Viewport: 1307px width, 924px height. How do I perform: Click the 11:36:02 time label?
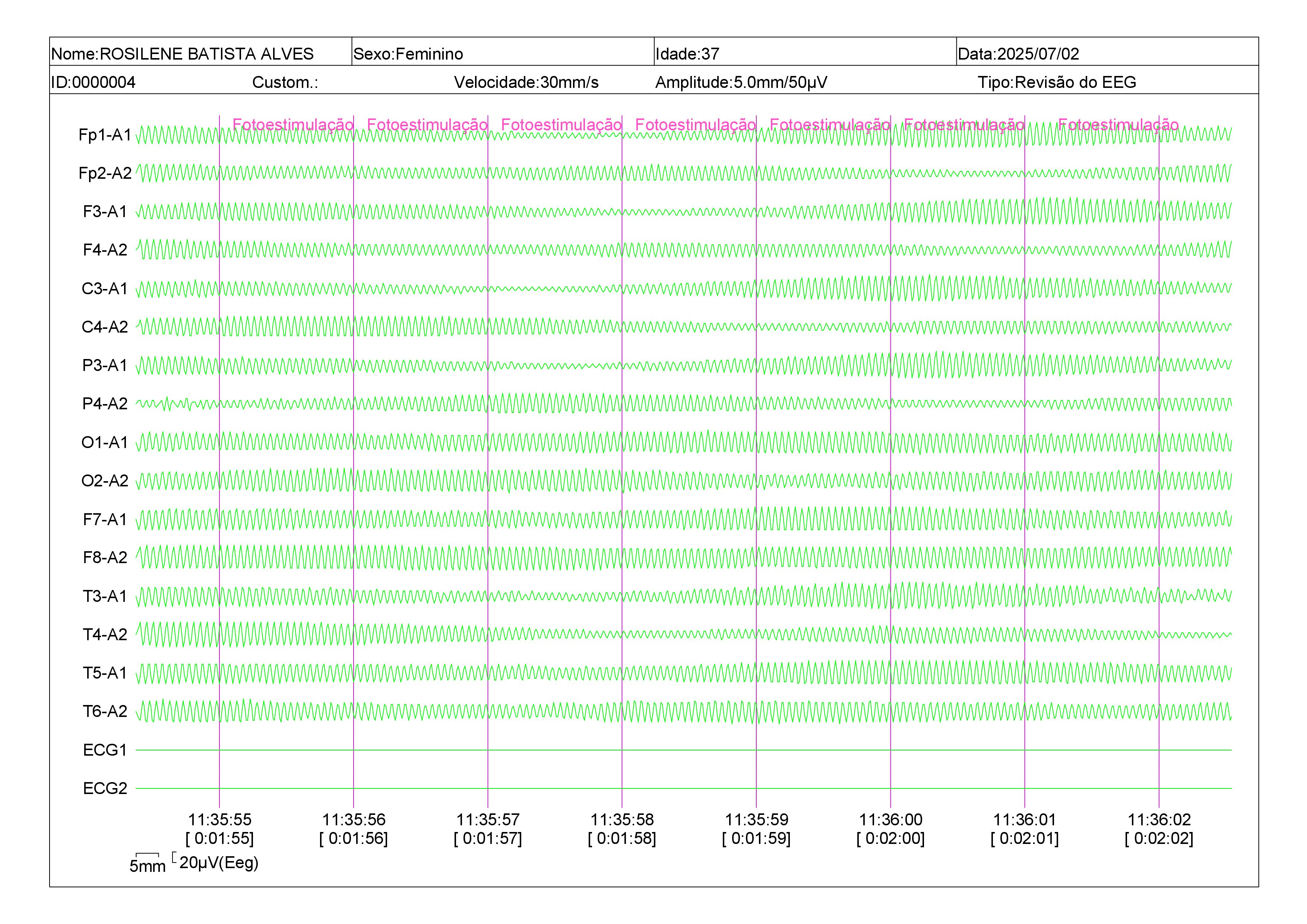pyautogui.click(x=1159, y=820)
